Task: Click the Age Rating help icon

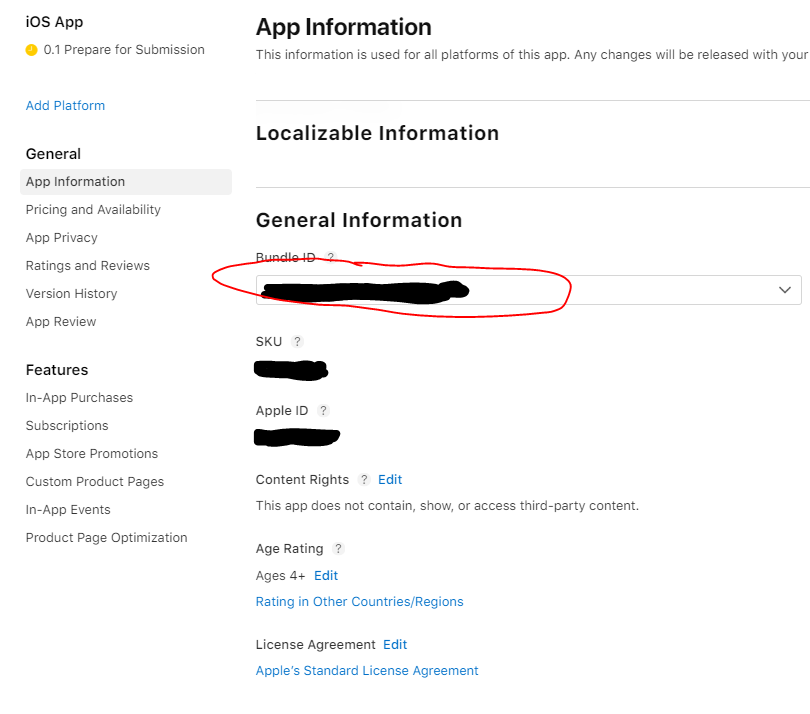Action: tap(338, 549)
